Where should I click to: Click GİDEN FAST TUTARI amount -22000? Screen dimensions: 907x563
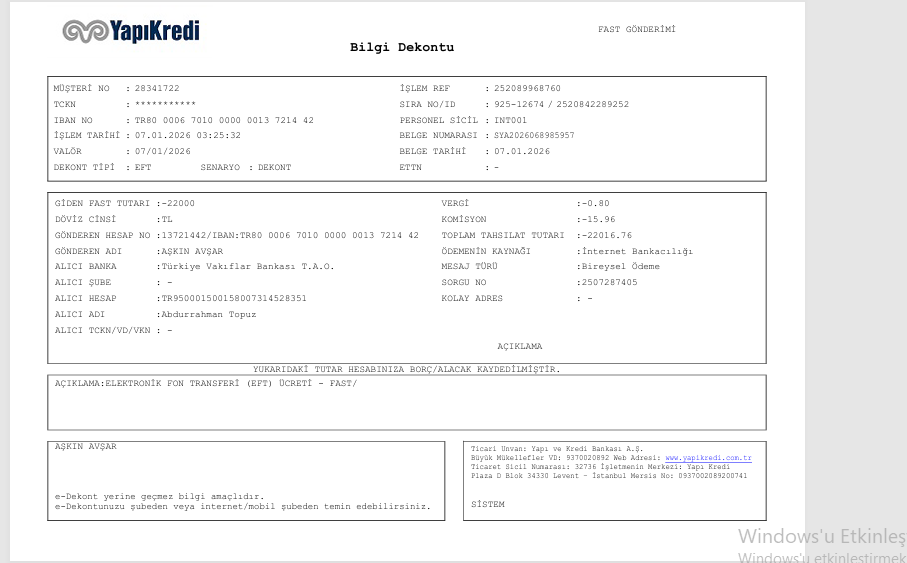(178, 203)
